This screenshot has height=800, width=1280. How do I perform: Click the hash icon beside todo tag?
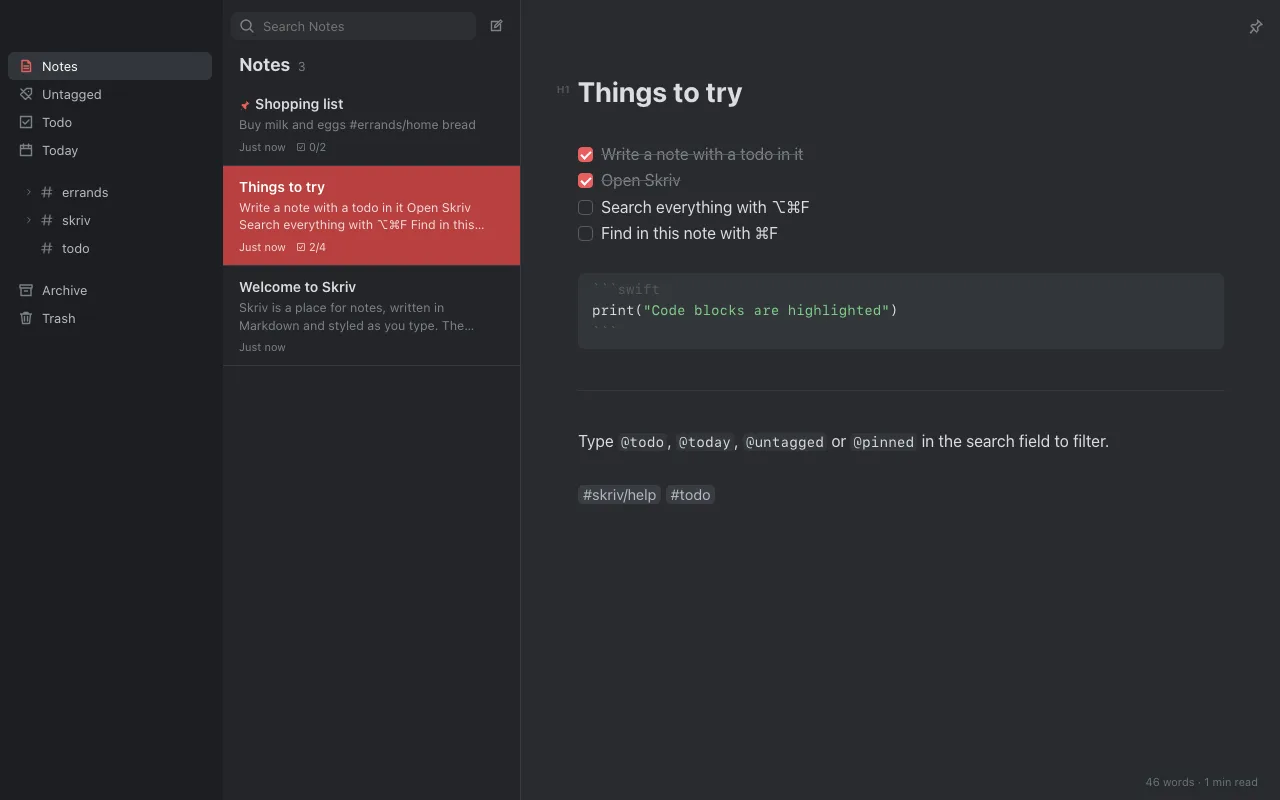[47, 248]
